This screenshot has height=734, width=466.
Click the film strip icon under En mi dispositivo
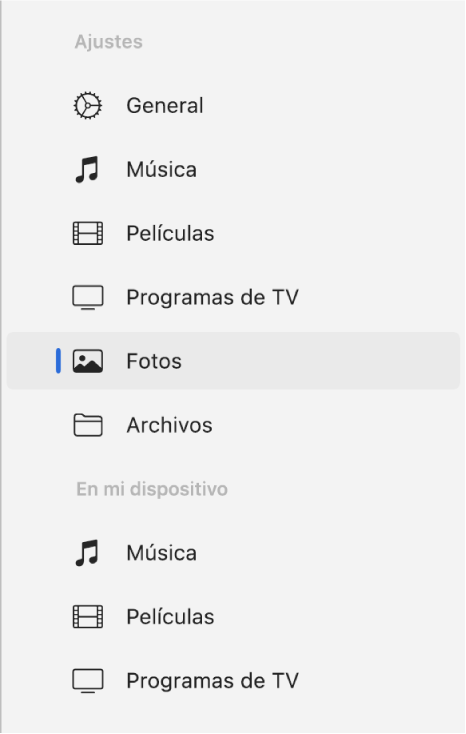[x=88, y=617]
